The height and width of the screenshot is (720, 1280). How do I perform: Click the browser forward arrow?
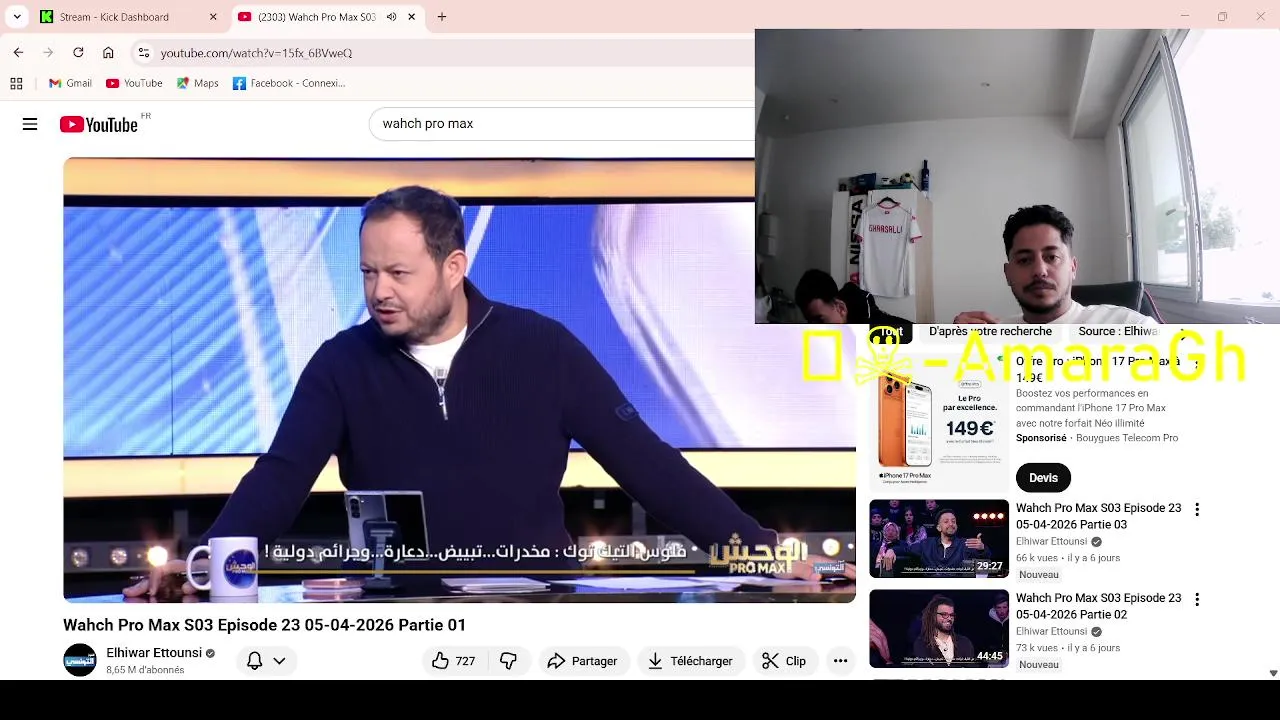point(48,52)
